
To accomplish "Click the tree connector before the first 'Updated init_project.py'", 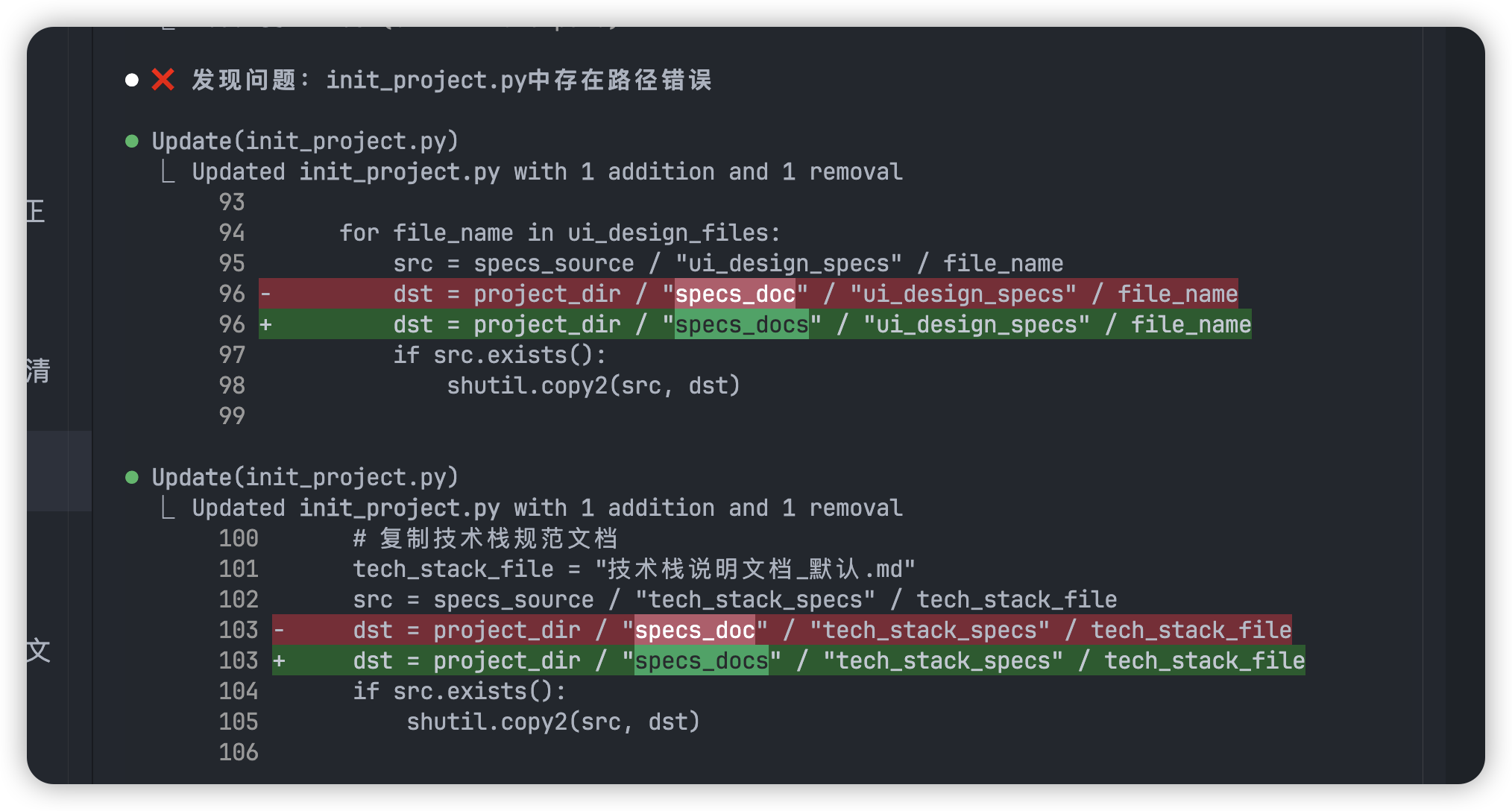I will [x=168, y=172].
